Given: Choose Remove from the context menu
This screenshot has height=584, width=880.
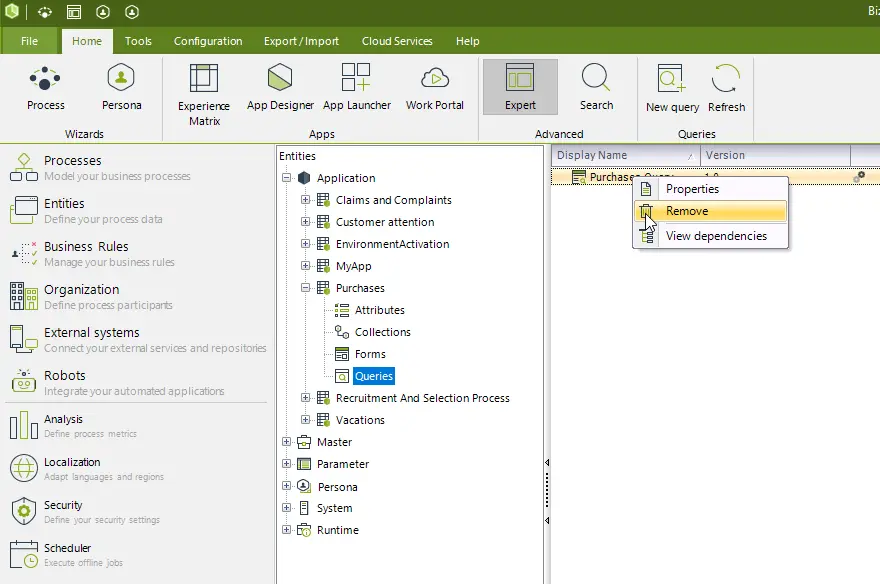Looking at the screenshot, I should point(711,211).
